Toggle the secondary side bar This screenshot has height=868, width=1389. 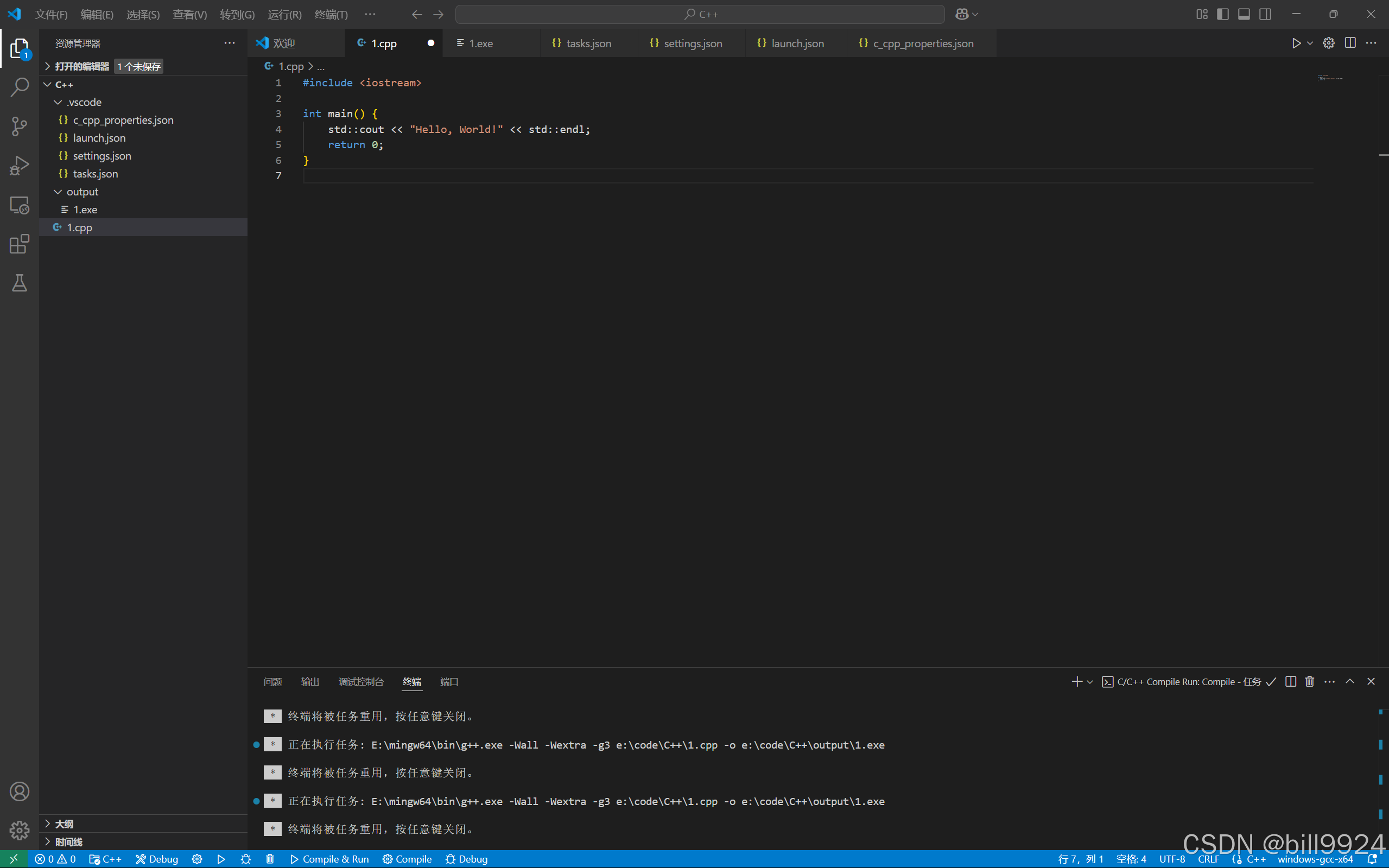click(x=1265, y=14)
